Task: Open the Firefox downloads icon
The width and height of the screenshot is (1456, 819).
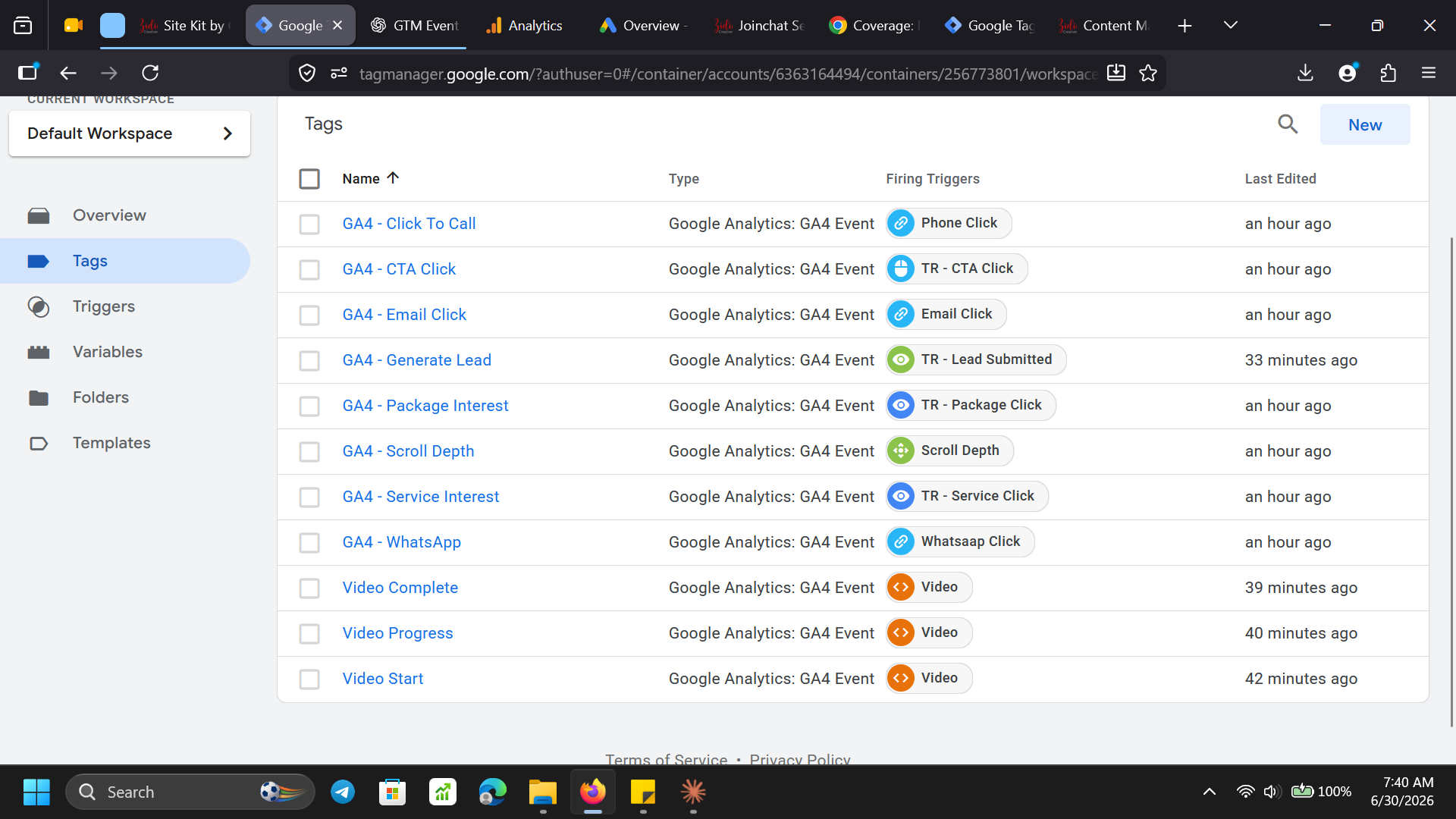Action: pos(1305,73)
